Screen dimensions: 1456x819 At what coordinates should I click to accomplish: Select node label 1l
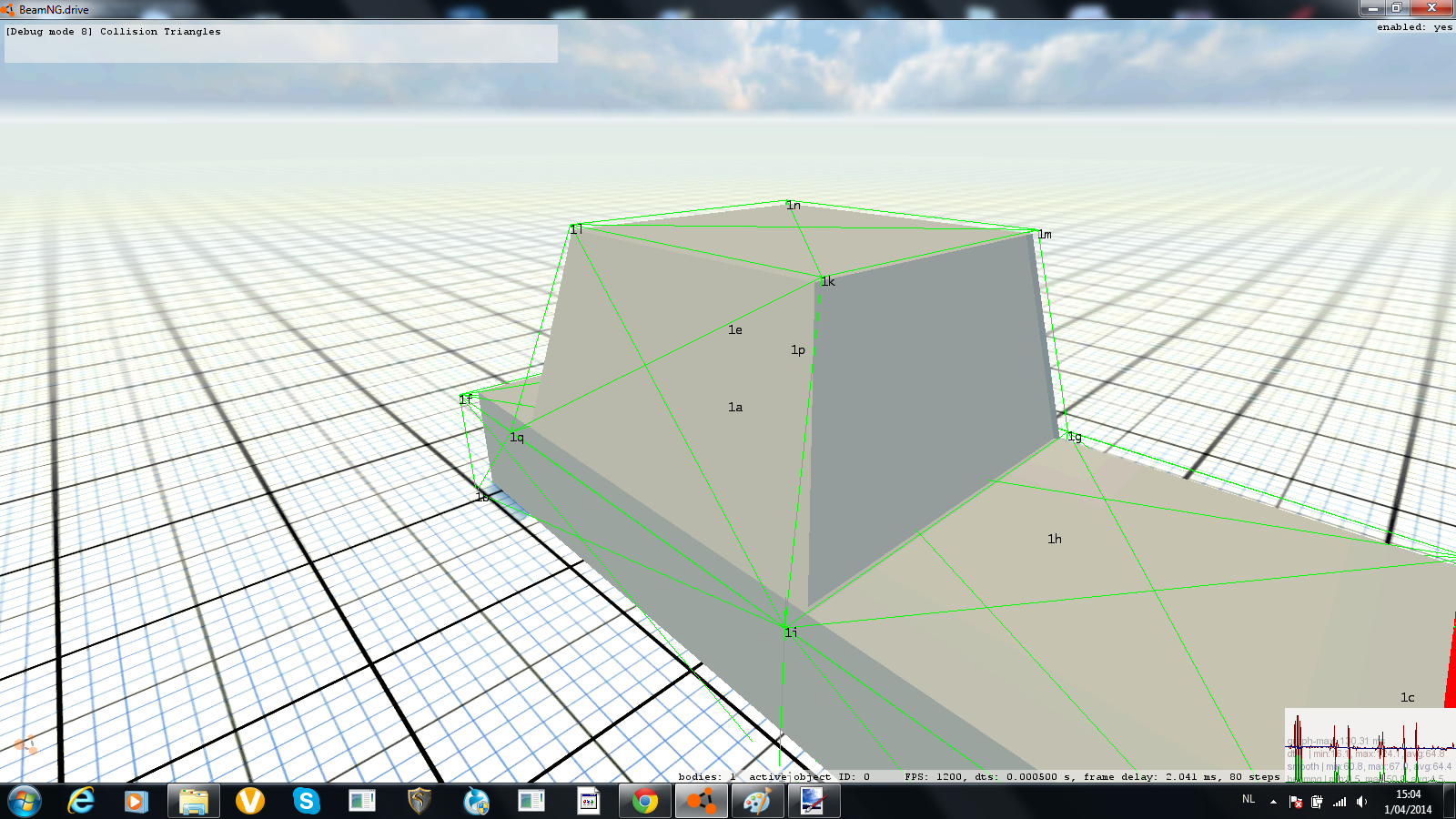tap(576, 229)
